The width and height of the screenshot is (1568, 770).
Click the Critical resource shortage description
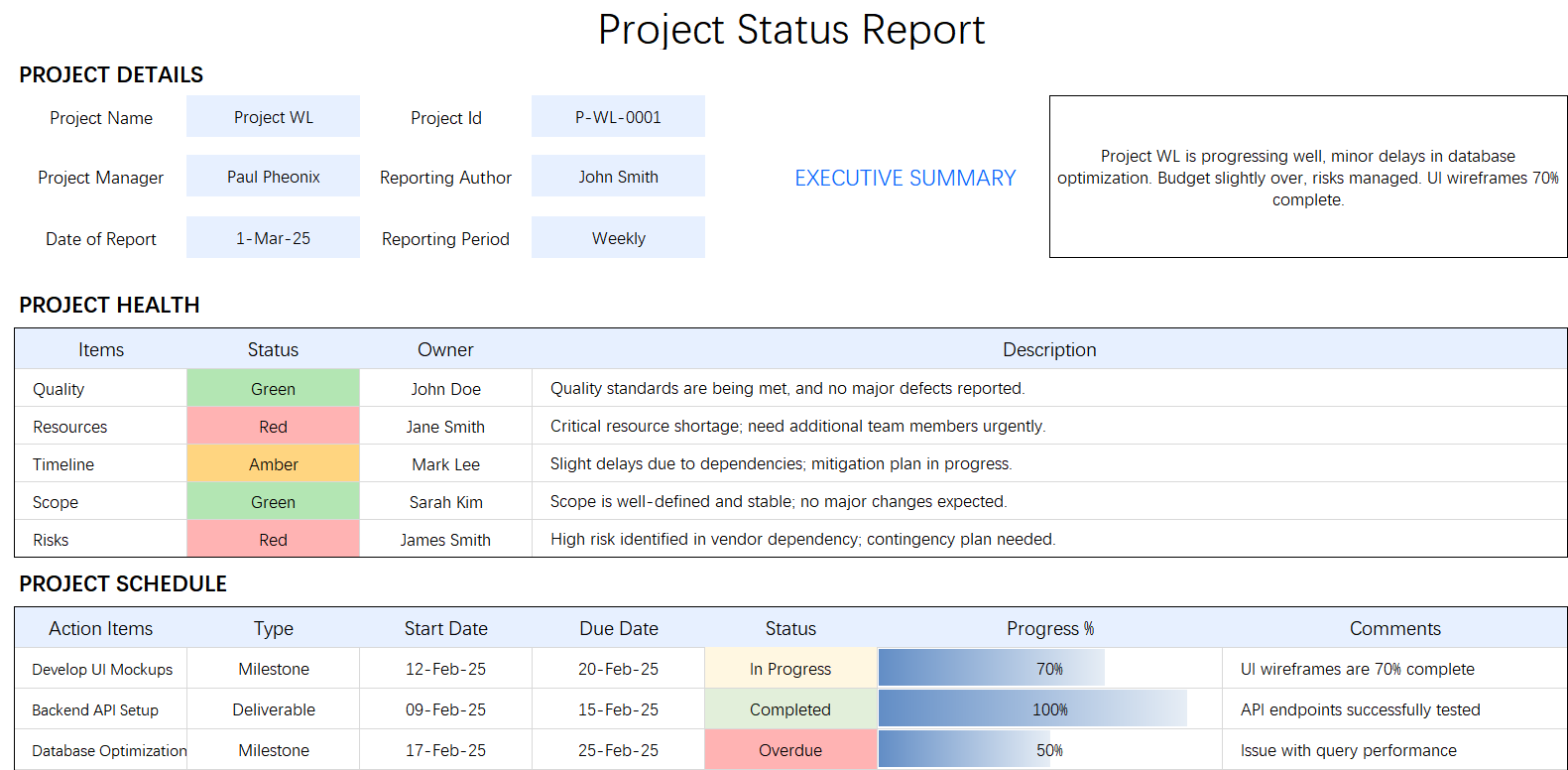tap(1049, 426)
